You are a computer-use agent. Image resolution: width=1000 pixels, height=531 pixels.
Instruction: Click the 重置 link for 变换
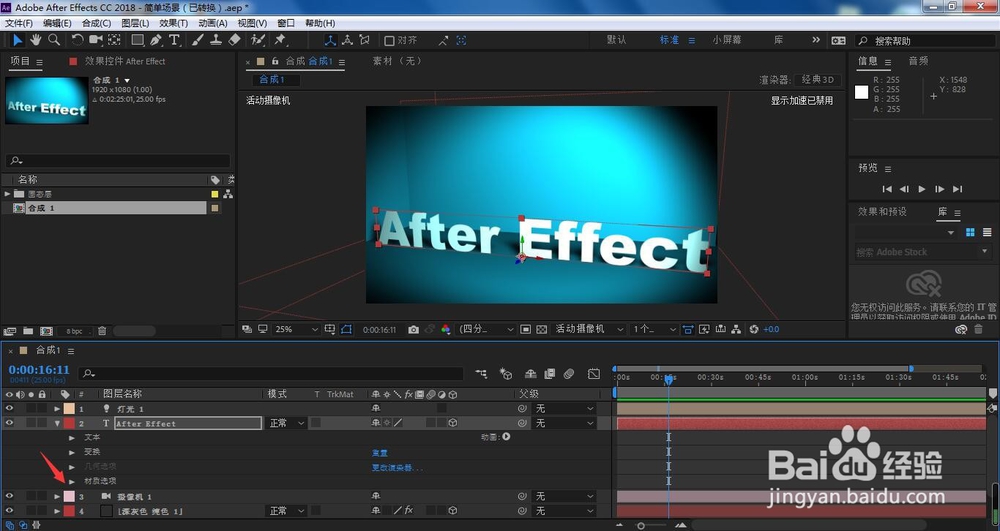(x=379, y=453)
